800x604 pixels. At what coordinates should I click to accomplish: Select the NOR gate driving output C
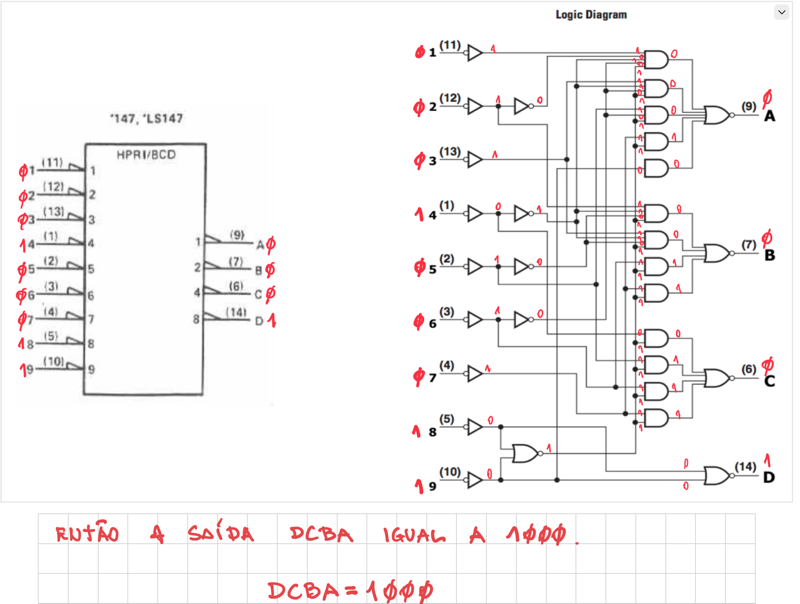pyautogui.click(x=717, y=377)
